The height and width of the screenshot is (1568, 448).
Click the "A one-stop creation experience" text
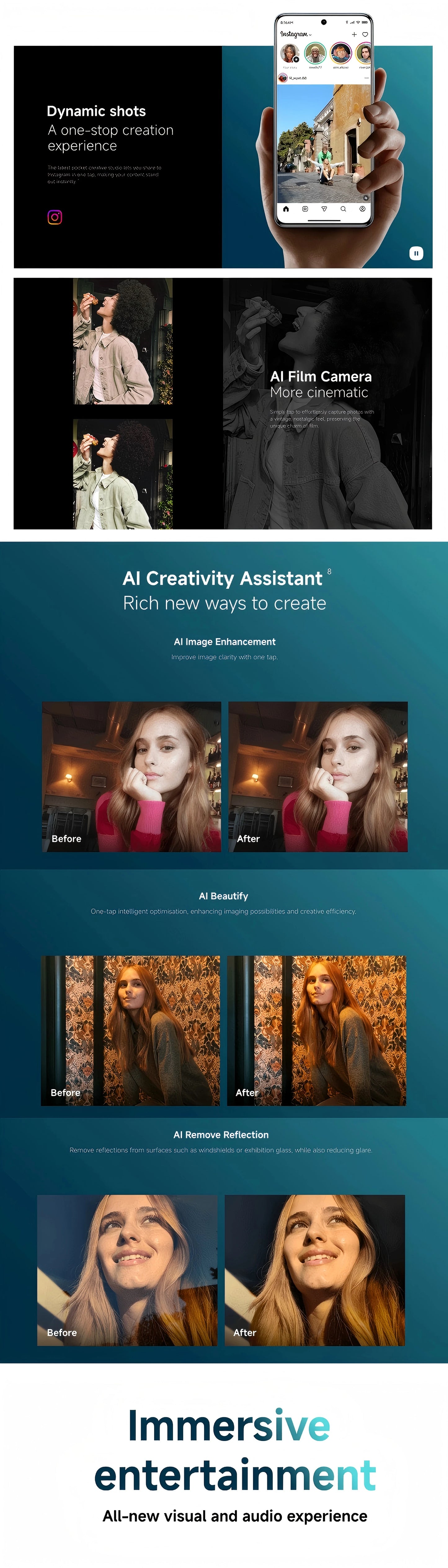tap(111, 138)
